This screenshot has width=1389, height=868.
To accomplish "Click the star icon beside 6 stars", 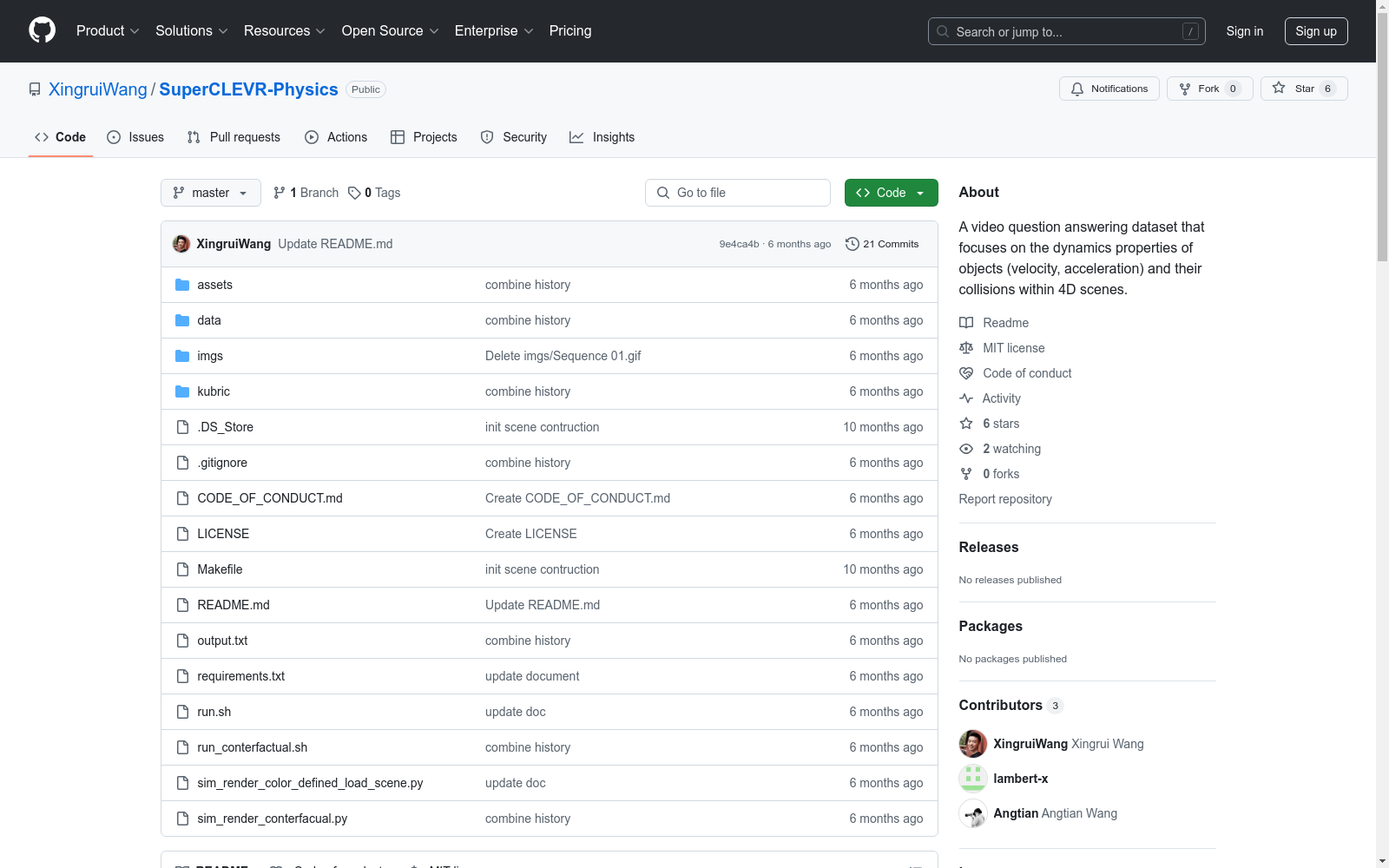I will coord(966,424).
